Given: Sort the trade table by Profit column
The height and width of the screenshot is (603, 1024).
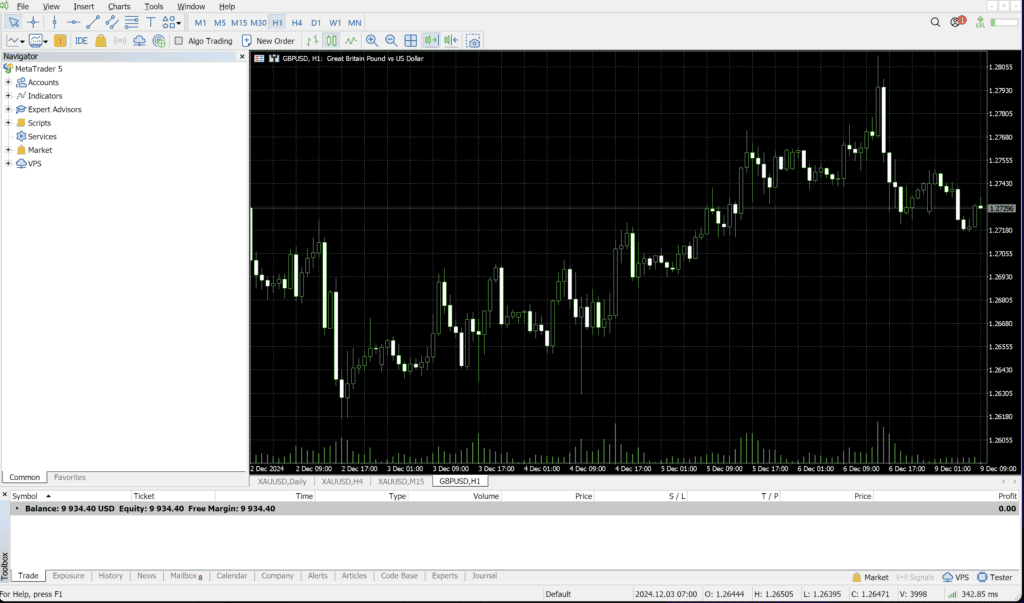Looking at the screenshot, I should (1006, 496).
